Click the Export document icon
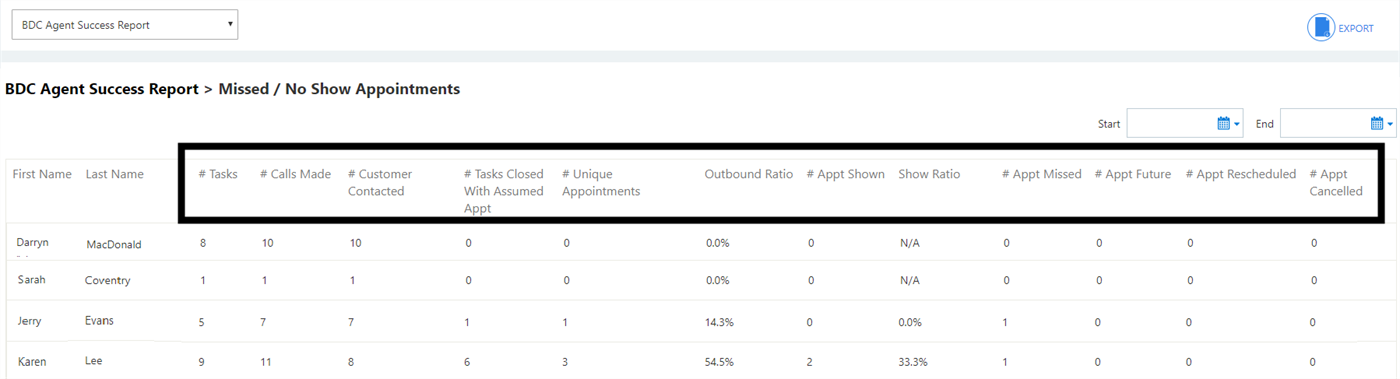This screenshot has width=1400, height=379. (x=1321, y=27)
